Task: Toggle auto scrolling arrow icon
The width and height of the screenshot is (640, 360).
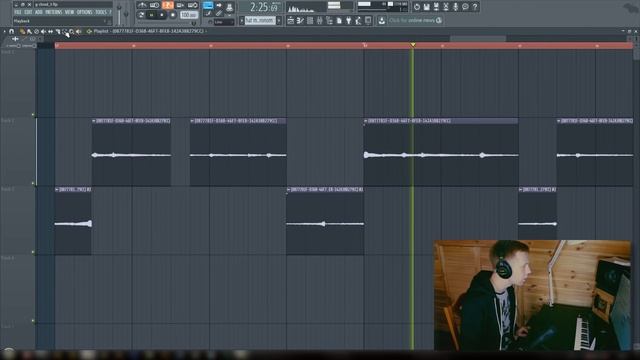Action: [x=219, y=5]
